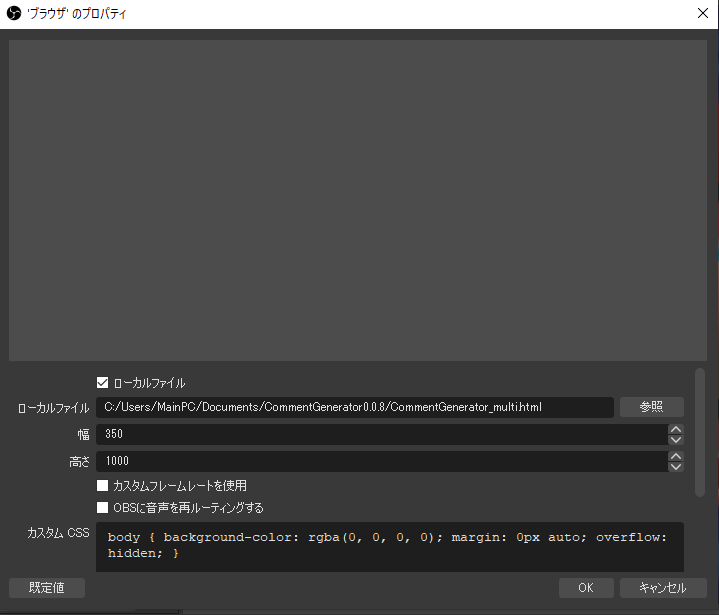
Task: Click the 高さ label text
Action: (79, 461)
